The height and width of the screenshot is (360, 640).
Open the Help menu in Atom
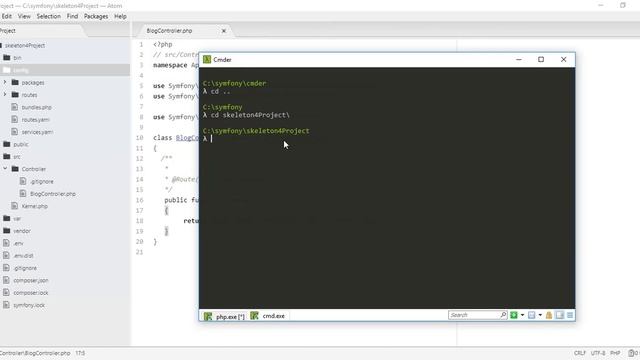(x=120, y=16)
